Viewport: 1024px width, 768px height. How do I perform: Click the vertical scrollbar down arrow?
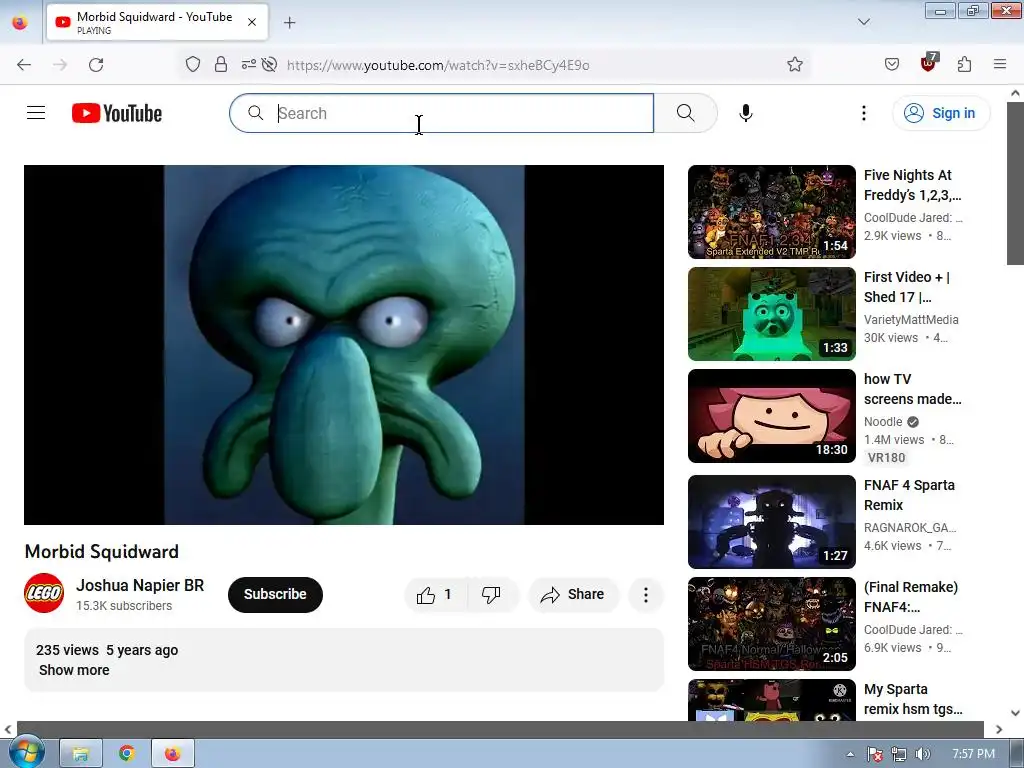(1015, 712)
